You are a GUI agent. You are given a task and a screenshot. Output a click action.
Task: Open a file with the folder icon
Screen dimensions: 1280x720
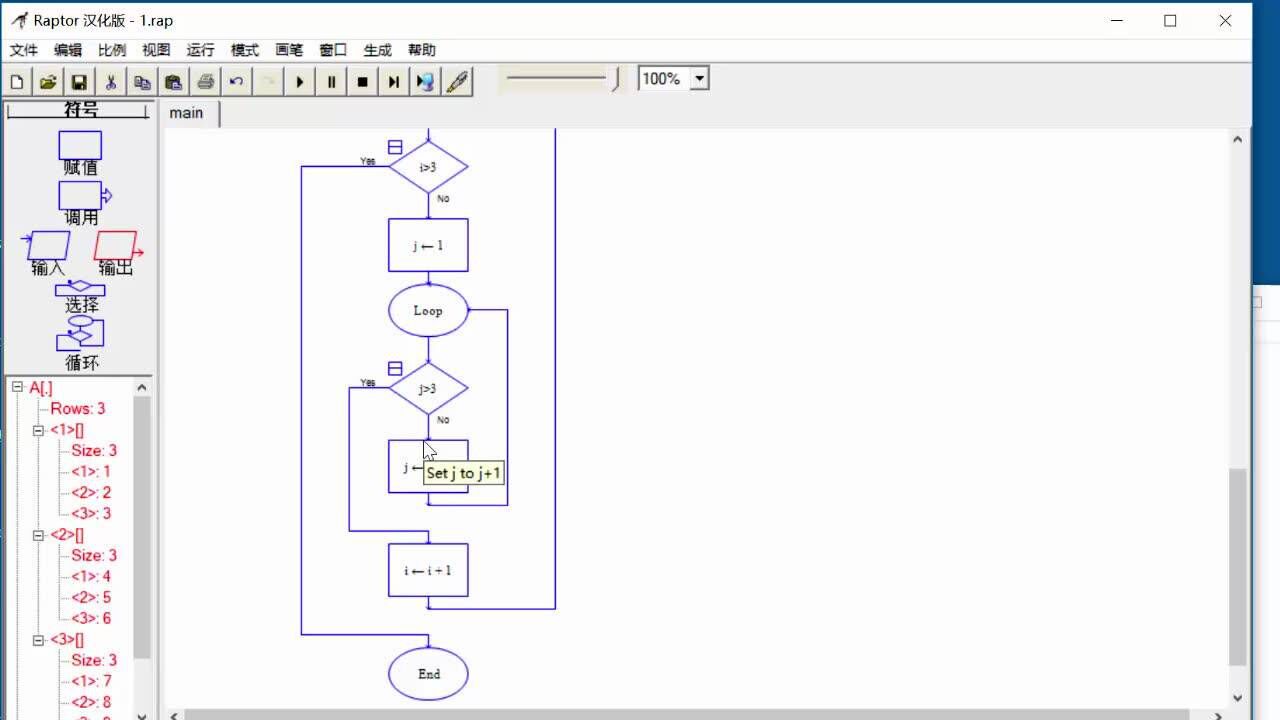coord(47,82)
